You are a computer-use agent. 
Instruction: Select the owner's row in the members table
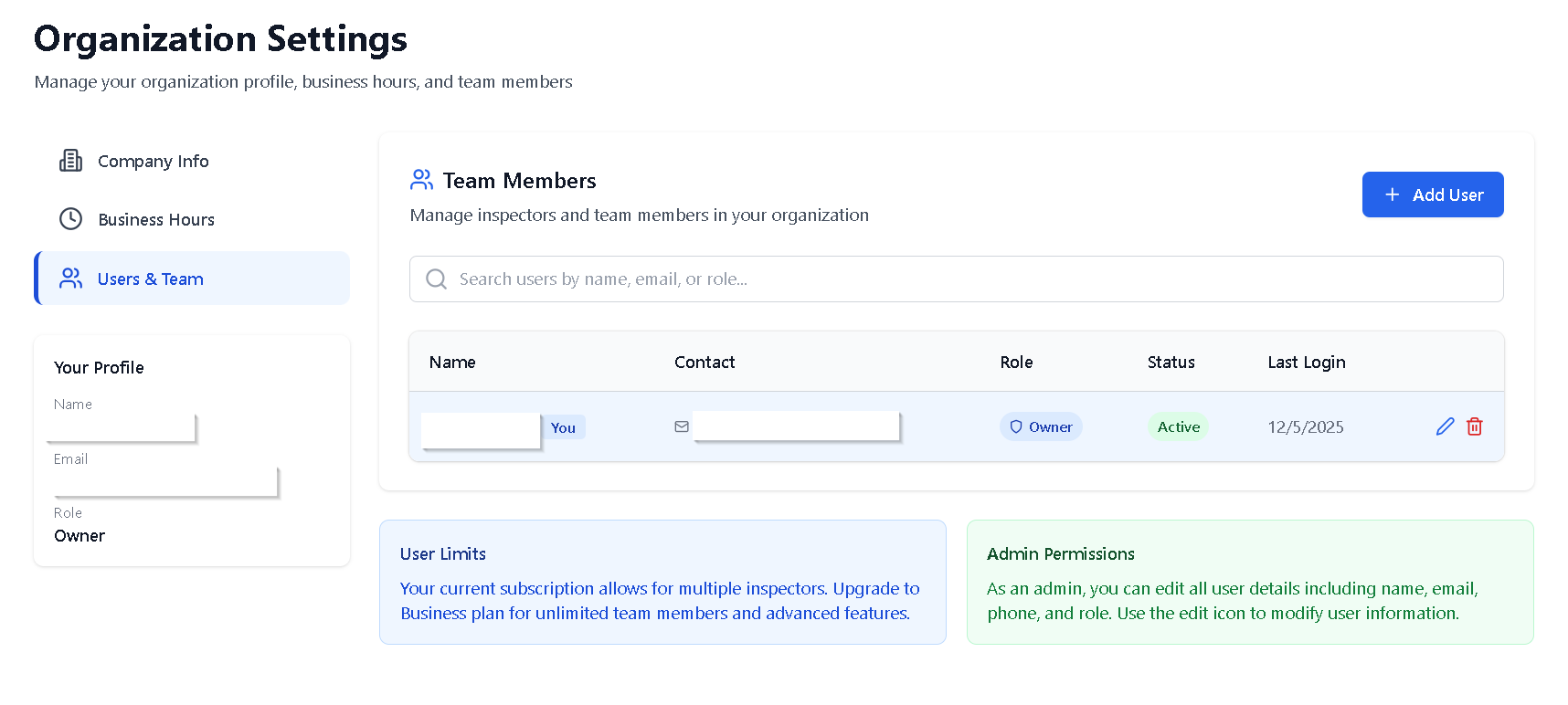tap(914, 426)
